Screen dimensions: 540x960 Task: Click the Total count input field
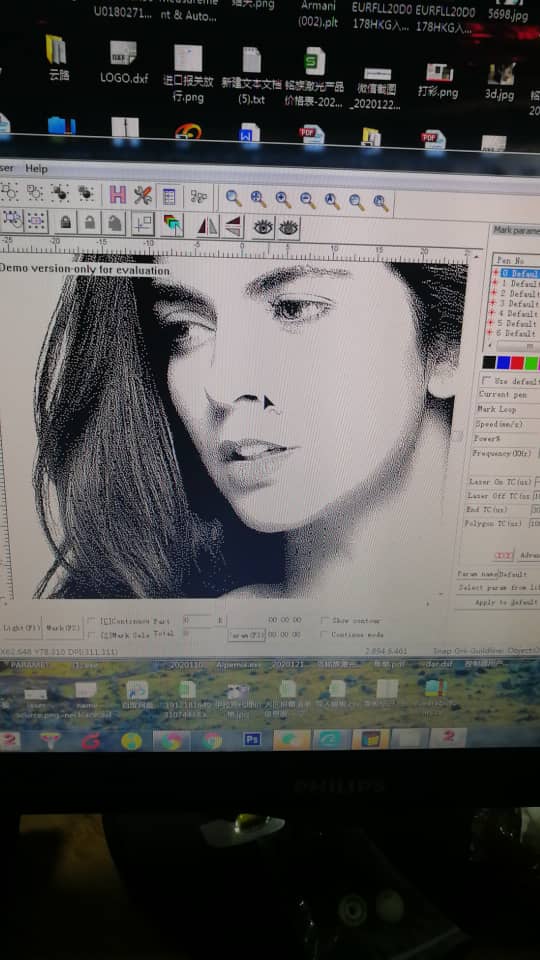[x=198, y=634]
